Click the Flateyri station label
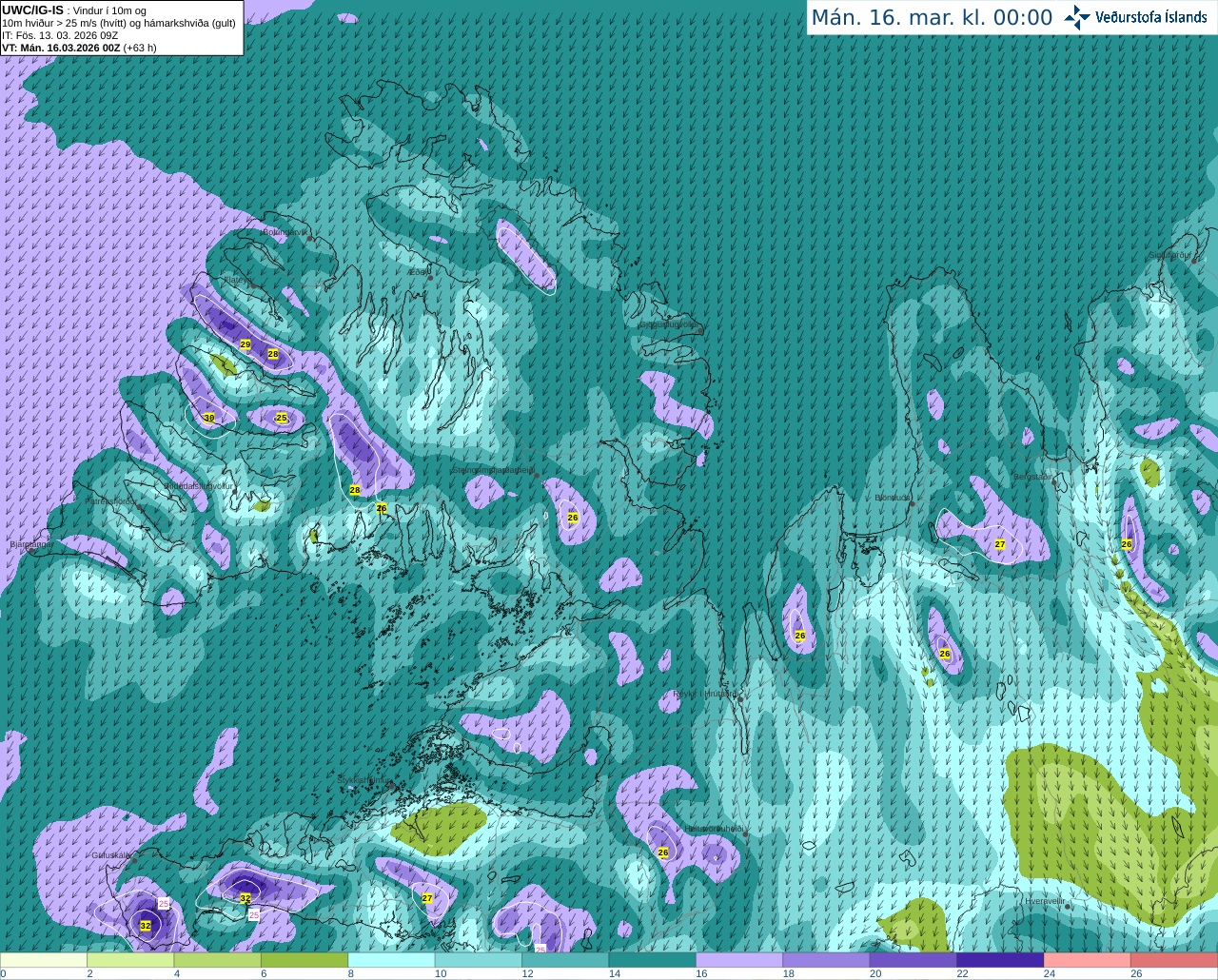Image resolution: width=1218 pixels, height=980 pixels. 237,280
